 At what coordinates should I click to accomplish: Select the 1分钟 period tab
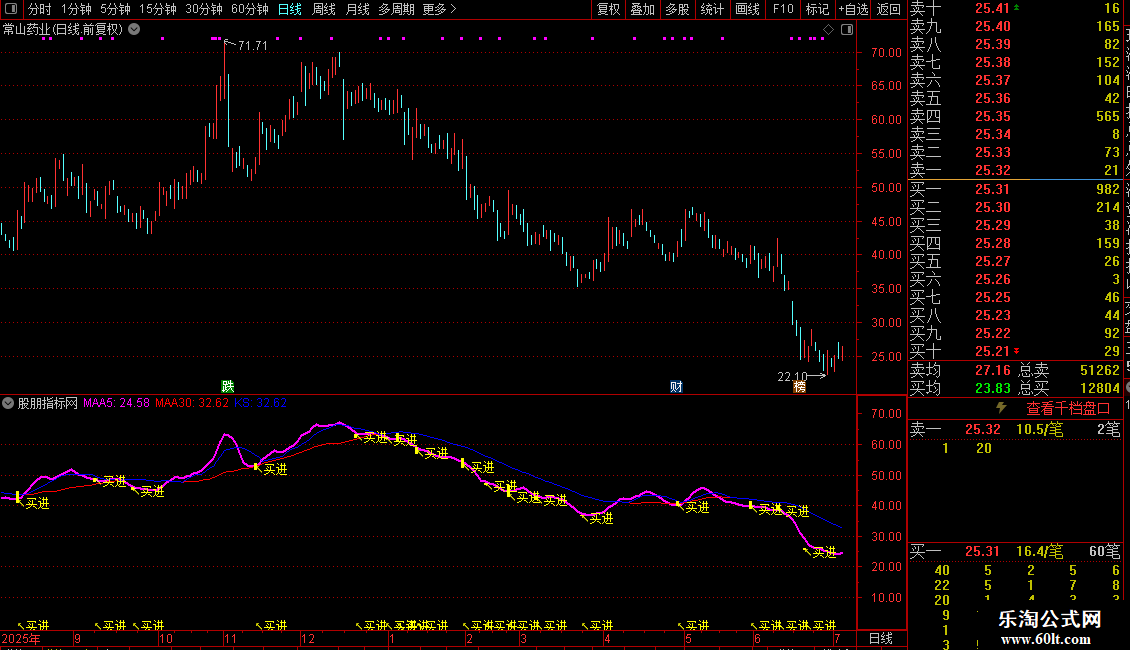tap(76, 9)
